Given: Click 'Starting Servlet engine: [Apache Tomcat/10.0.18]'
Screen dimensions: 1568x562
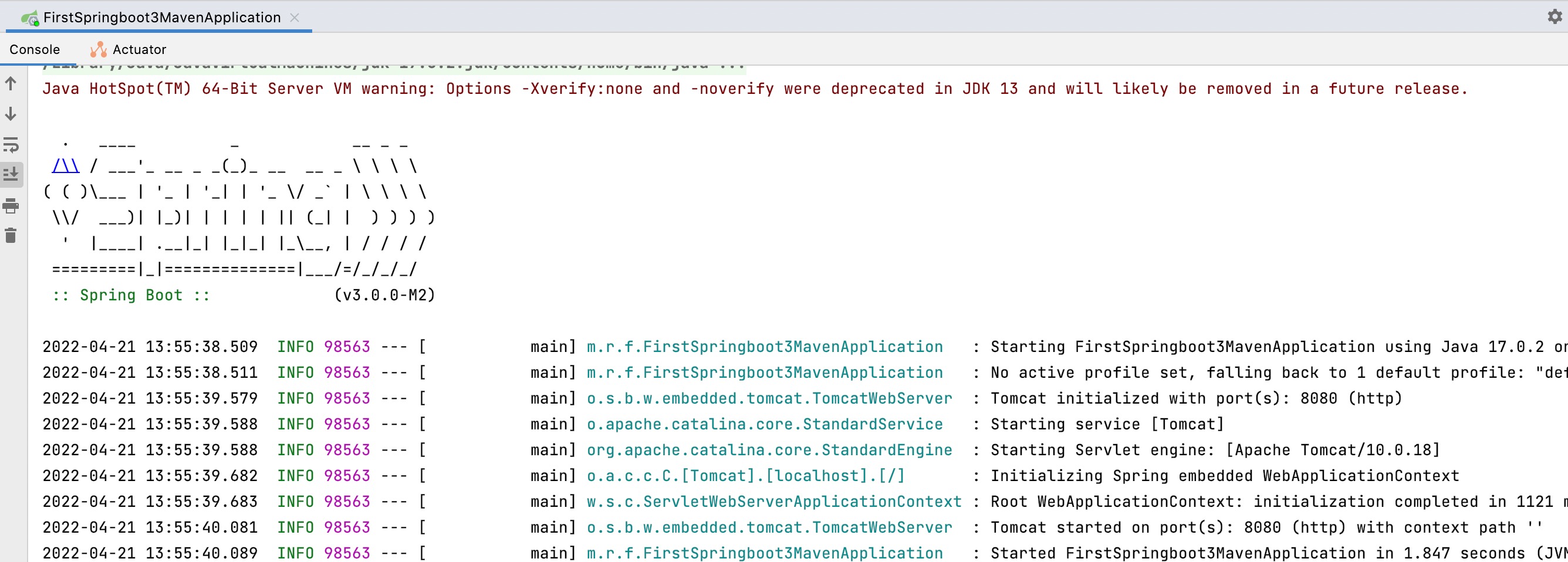Looking at the screenshot, I should [1215, 450].
